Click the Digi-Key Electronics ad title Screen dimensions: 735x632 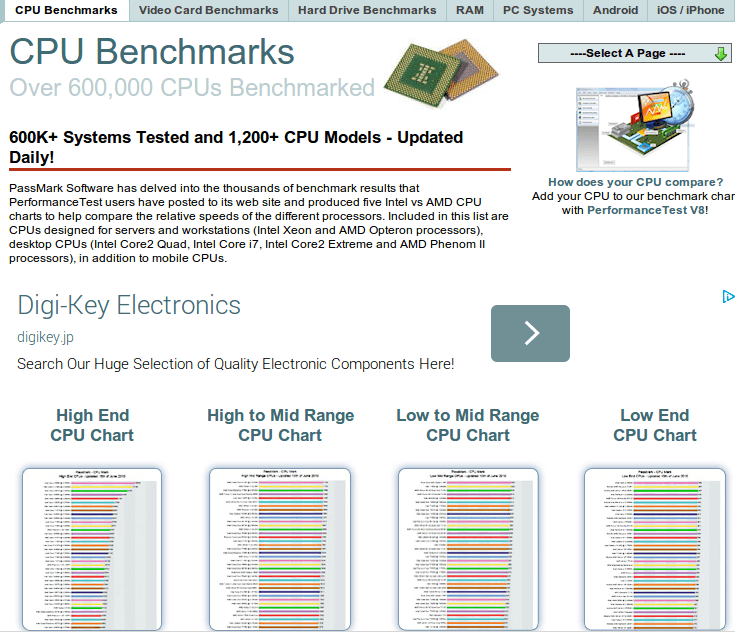pyautogui.click(x=129, y=305)
